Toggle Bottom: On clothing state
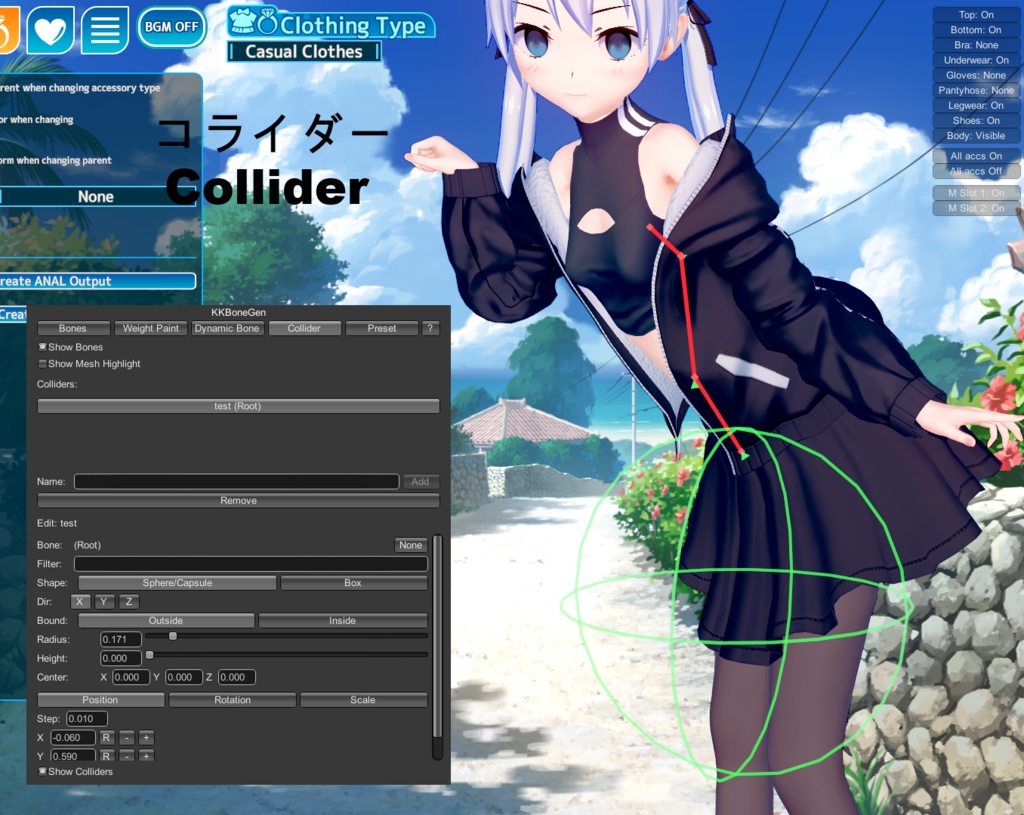This screenshot has height=815, width=1024. point(976,29)
